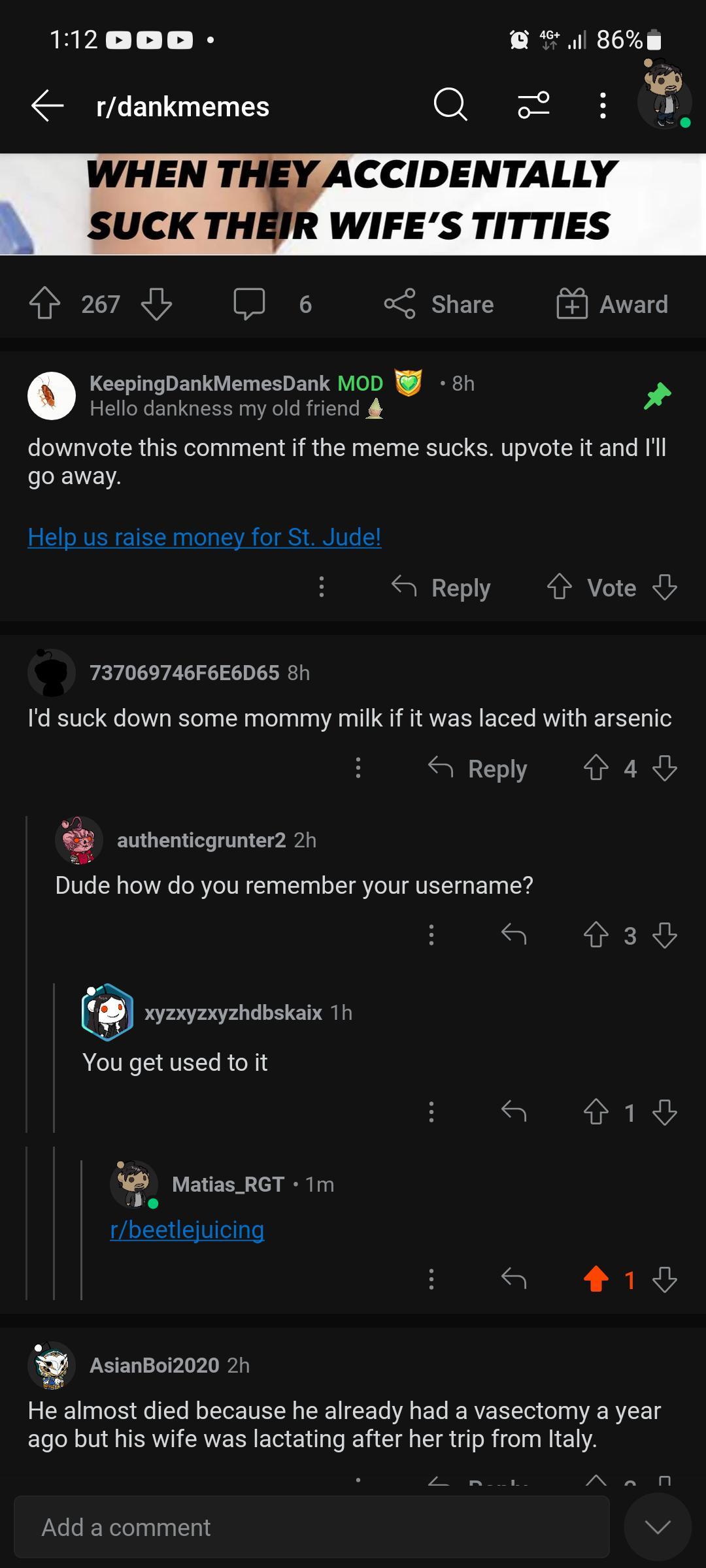
Task: Upvote the post
Action: [x=44, y=302]
